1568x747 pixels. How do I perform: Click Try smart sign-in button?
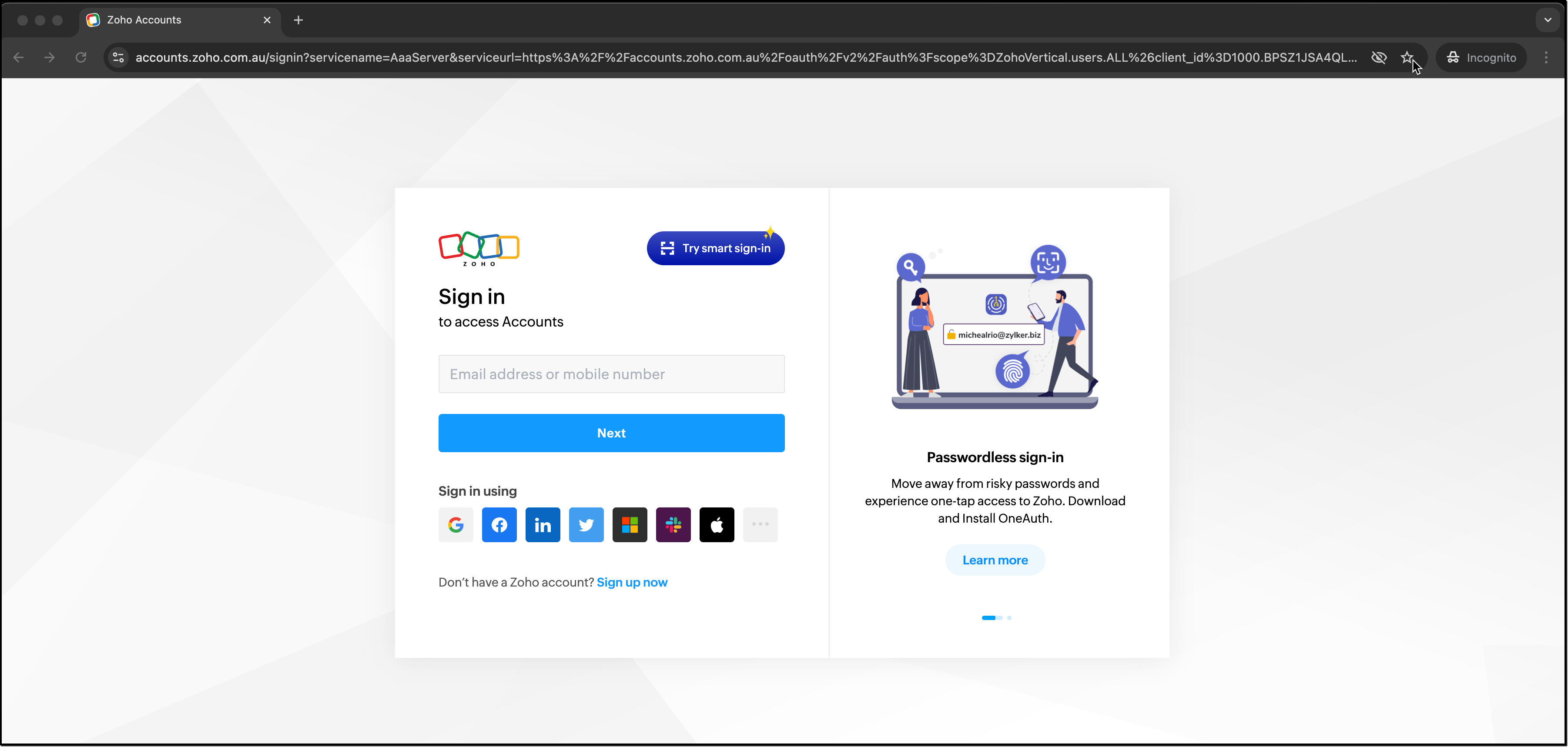[715, 248]
